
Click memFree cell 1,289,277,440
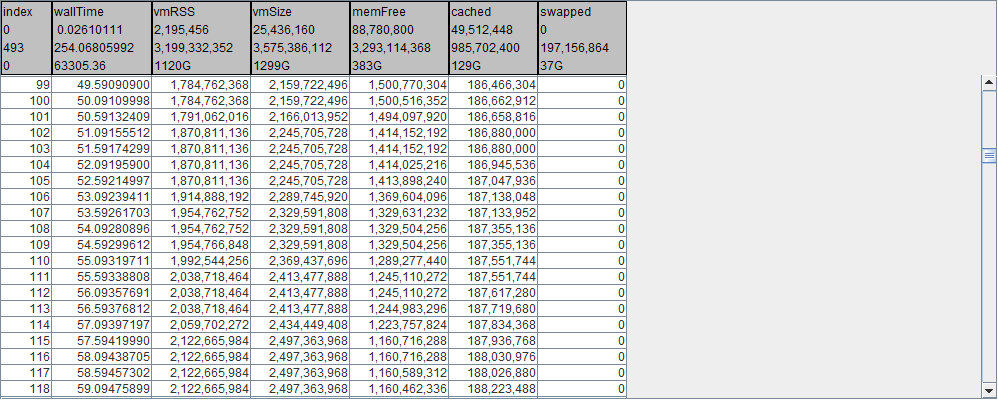click(x=398, y=261)
